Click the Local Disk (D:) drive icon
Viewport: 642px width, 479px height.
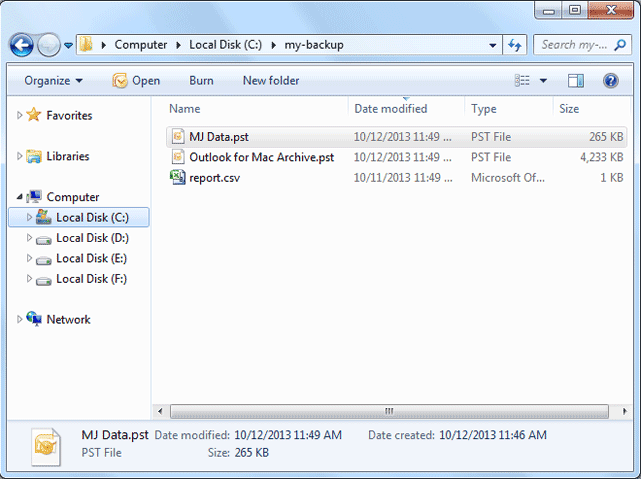pyautogui.click(x=43, y=240)
